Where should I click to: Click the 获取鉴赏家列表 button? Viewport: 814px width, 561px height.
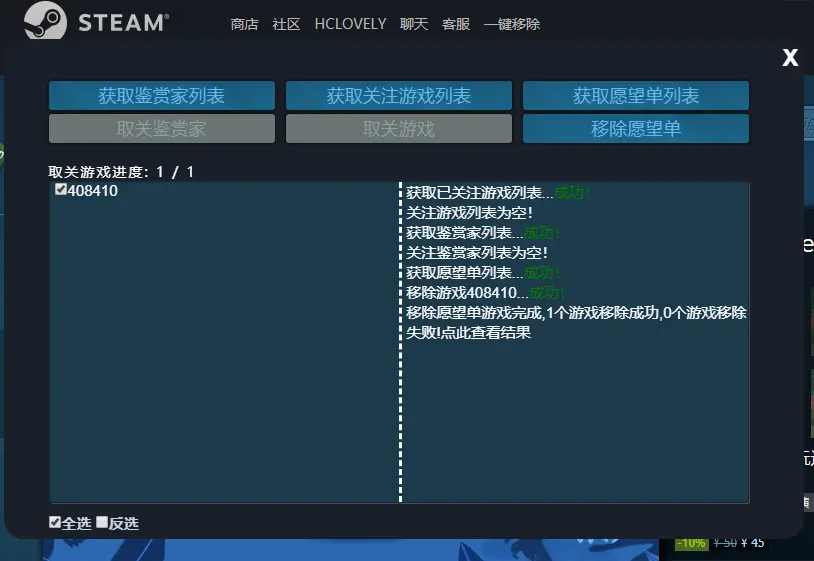(161, 95)
